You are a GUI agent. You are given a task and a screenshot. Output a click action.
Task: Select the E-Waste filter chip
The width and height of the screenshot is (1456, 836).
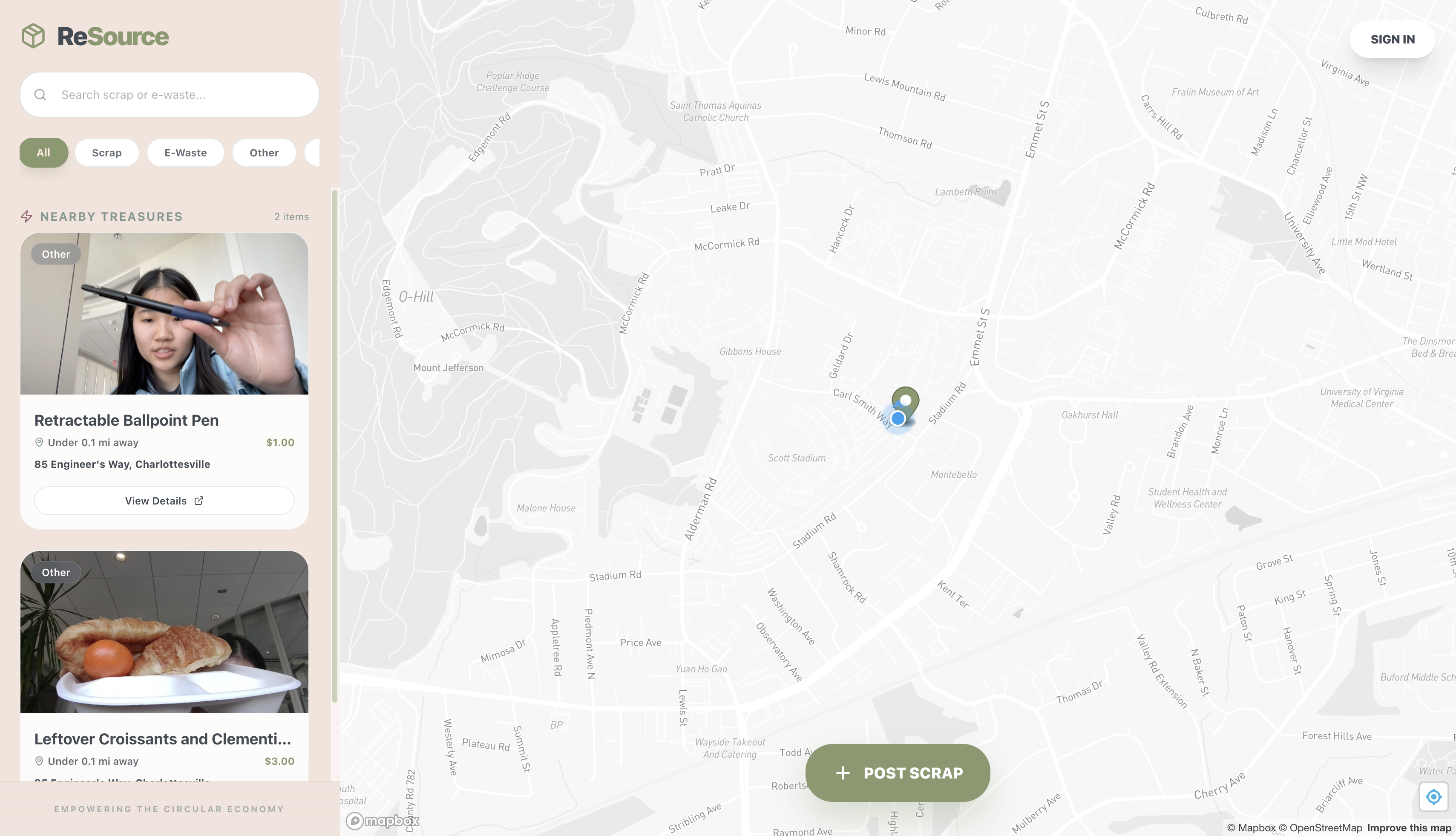185,153
